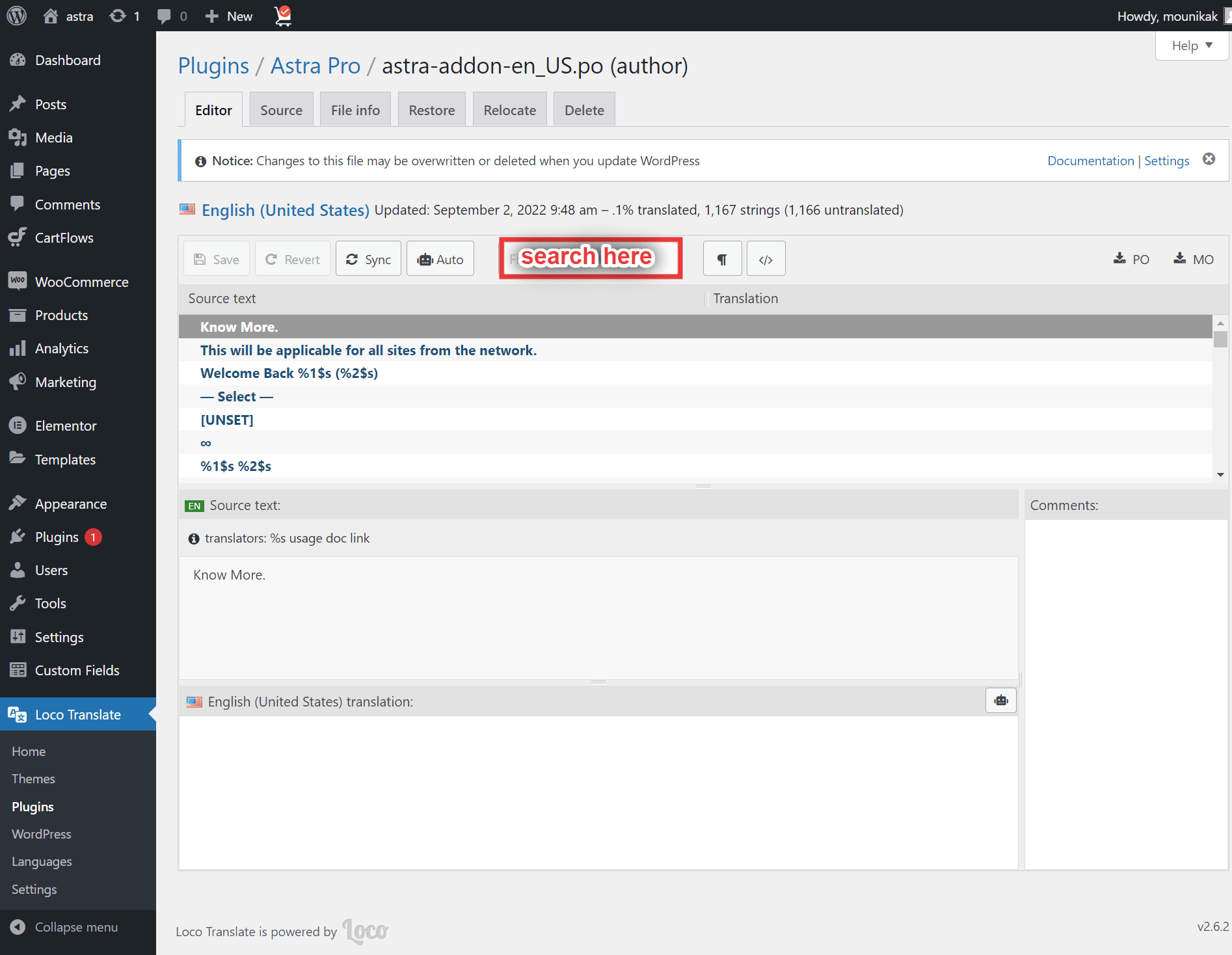The width and height of the screenshot is (1232, 955).
Task: Open the Elementor menu
Action: pos(78,425)
